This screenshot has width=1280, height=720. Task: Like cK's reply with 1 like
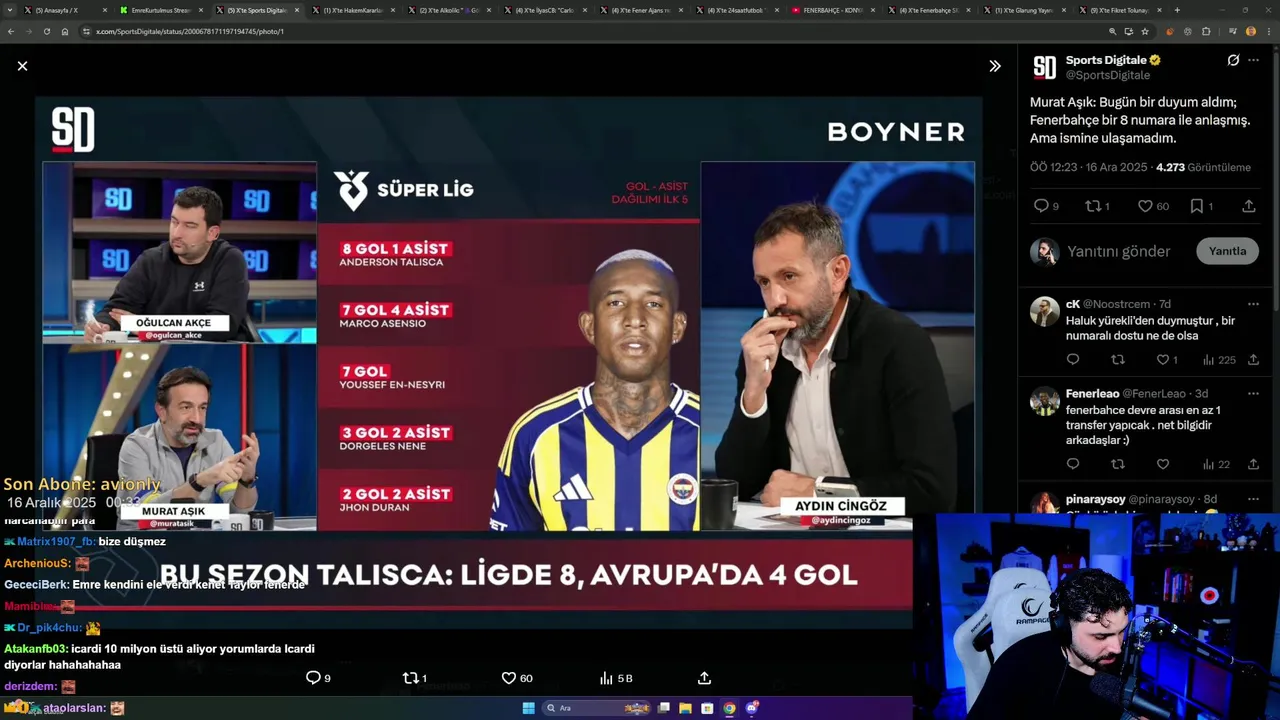point(1167,360)
